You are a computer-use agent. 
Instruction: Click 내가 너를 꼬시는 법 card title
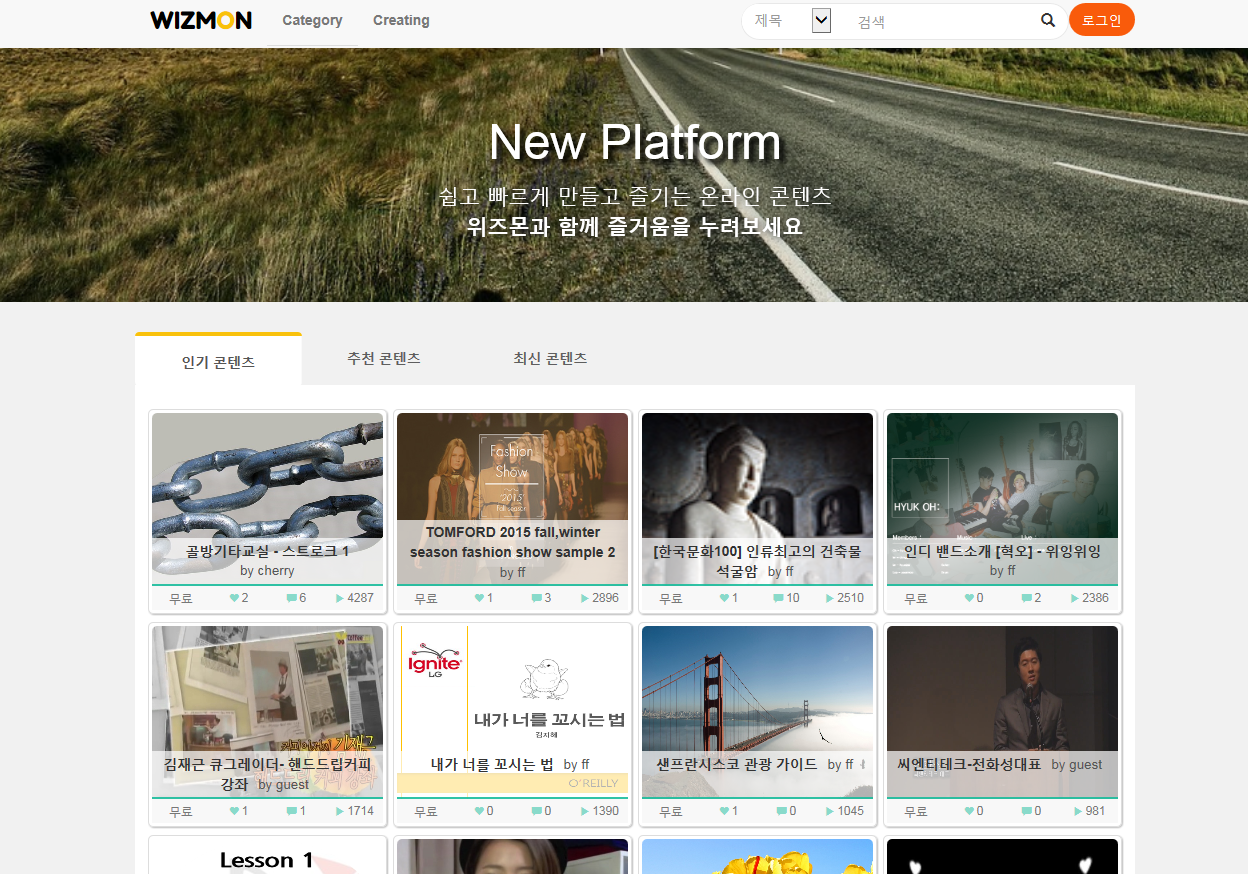492,764
